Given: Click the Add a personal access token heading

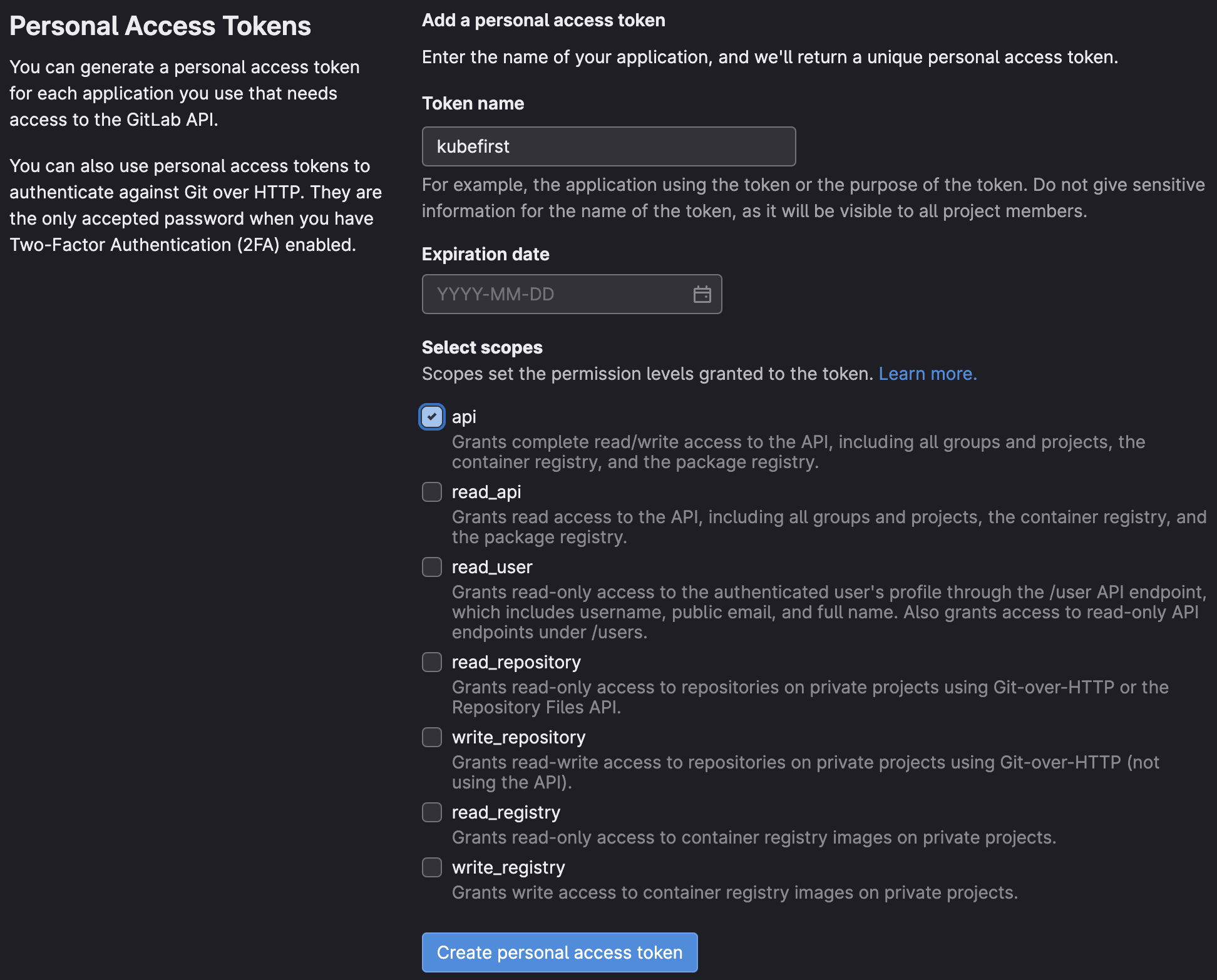Looking at the screenshot, I should (543, 21).
